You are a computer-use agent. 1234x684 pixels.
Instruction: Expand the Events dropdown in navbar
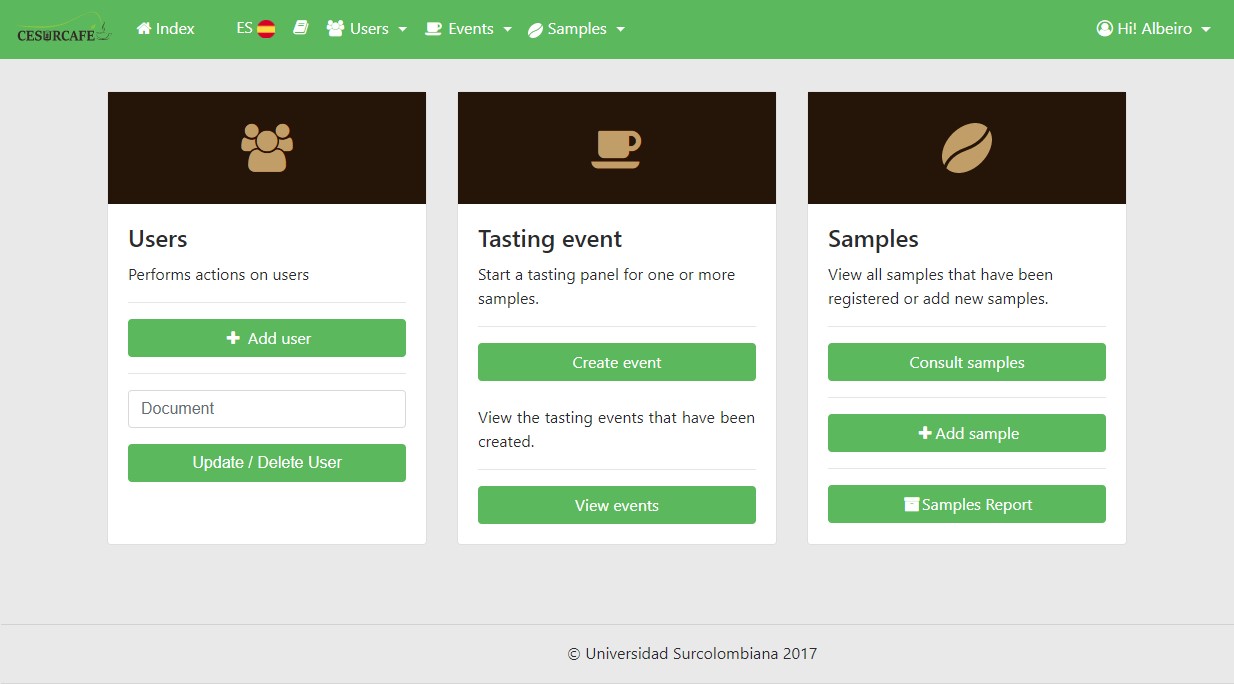(x=469, y=29)
